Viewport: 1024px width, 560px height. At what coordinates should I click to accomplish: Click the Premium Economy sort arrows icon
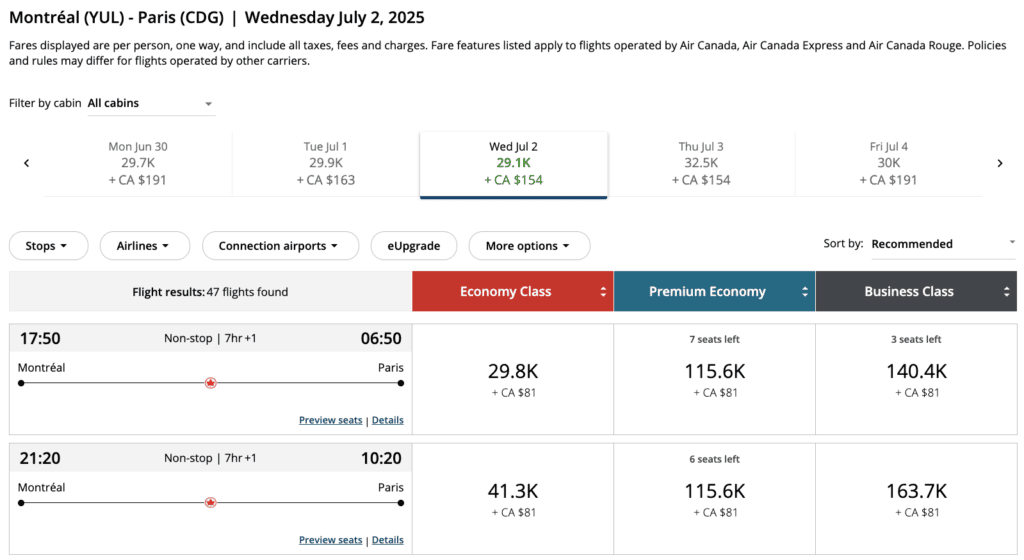point(805,292)
